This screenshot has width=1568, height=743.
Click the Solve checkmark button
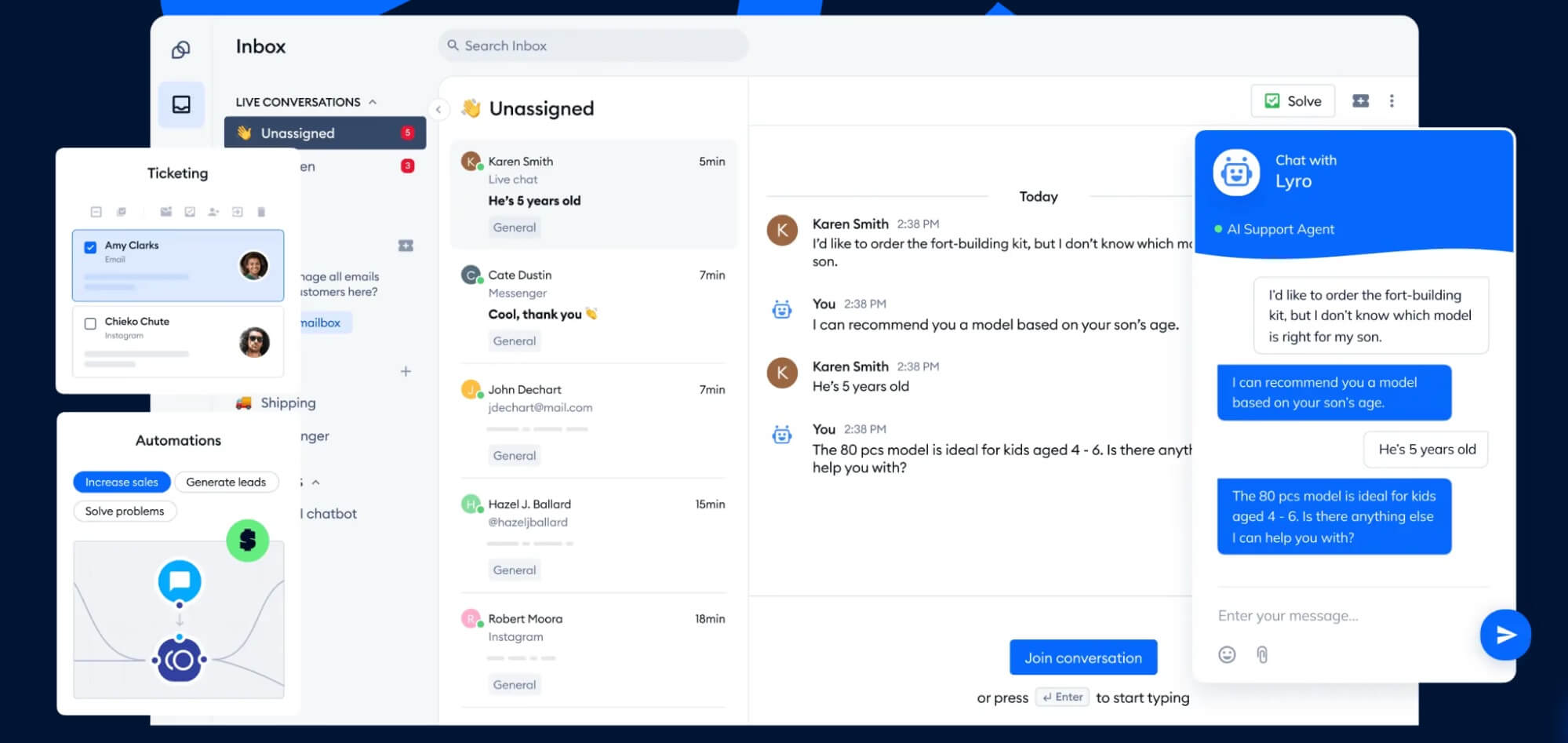click(1293, 101)
